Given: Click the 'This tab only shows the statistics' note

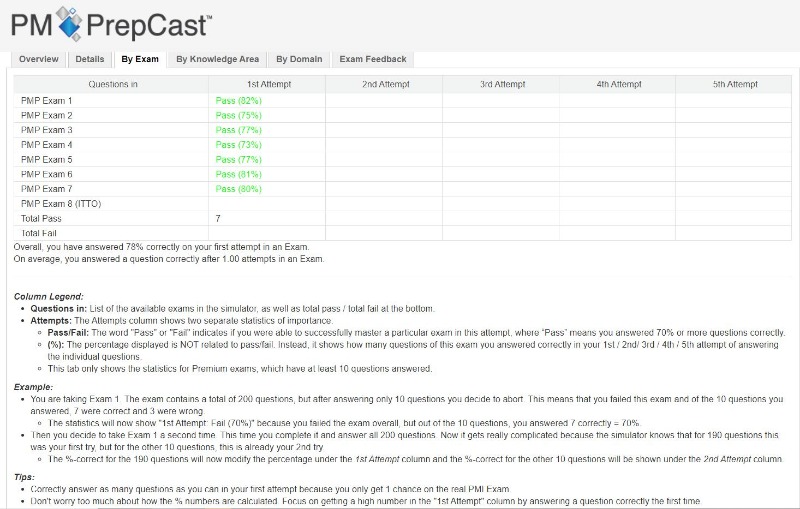Looking at the screenshot, I should pyautogui.click(x=240, y=369).
